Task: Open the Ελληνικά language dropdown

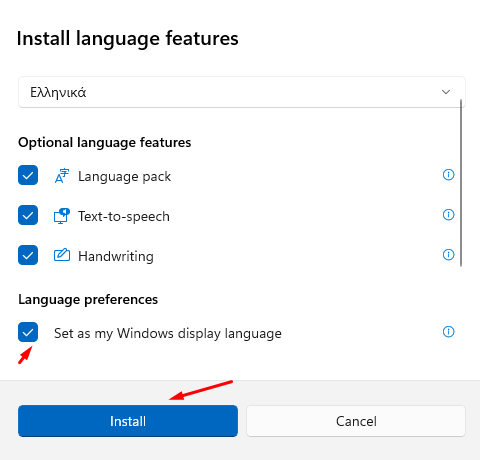Action: point(242,92)
